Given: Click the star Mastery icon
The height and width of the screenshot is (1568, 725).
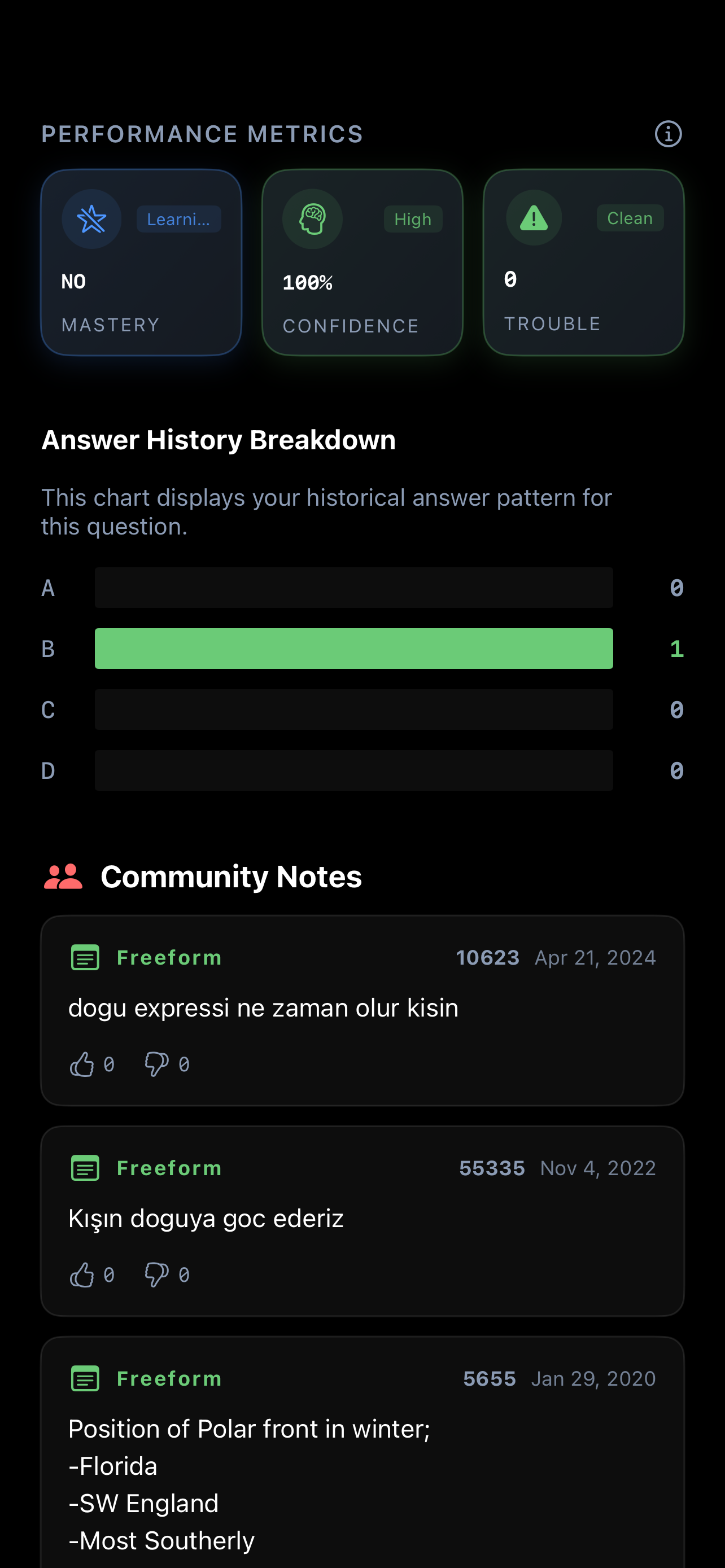Looking at the screenshot, I should point(91,218).
